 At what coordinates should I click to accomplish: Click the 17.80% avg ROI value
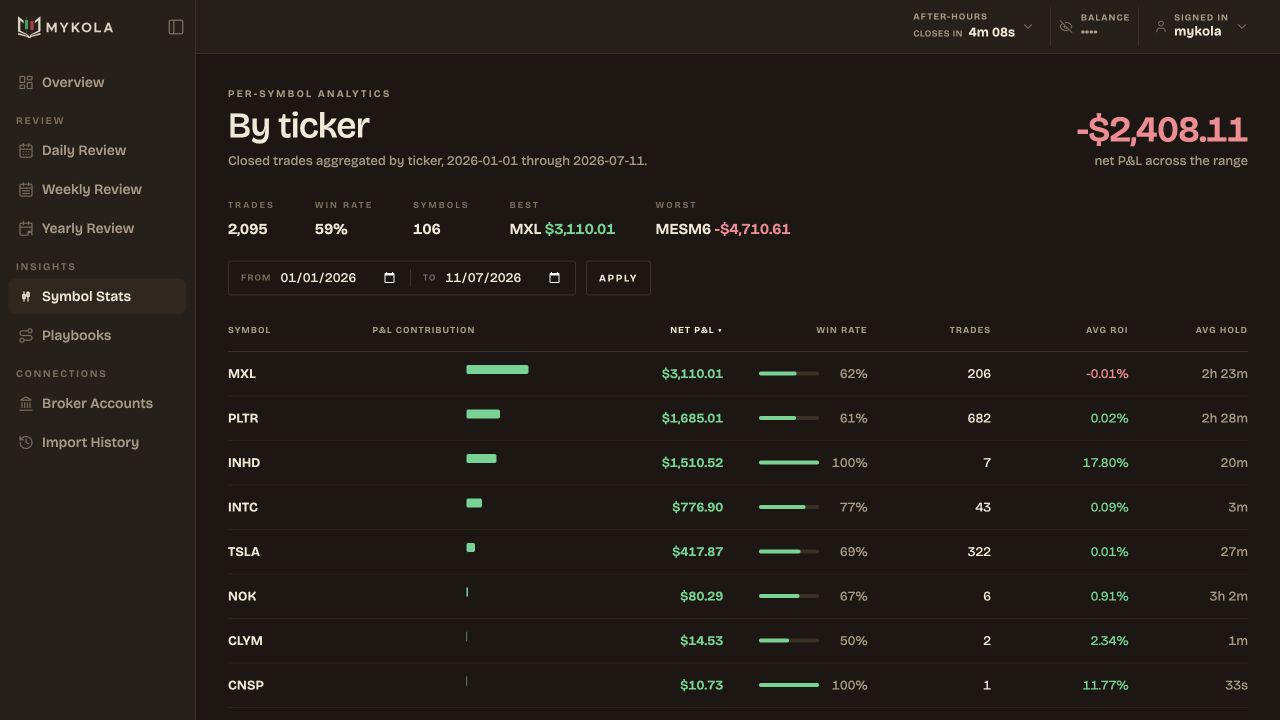[x=1105, y=463]
